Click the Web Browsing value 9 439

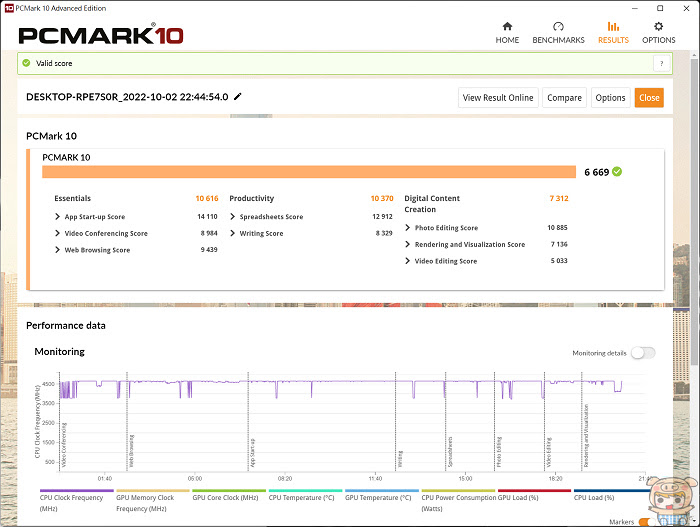point(209,250)
